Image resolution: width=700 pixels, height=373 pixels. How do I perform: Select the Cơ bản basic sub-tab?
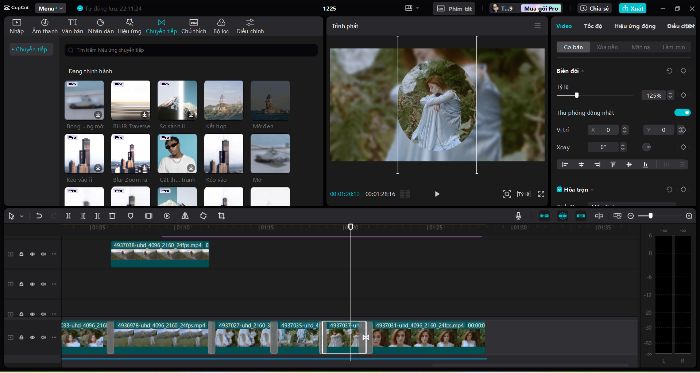574,47
